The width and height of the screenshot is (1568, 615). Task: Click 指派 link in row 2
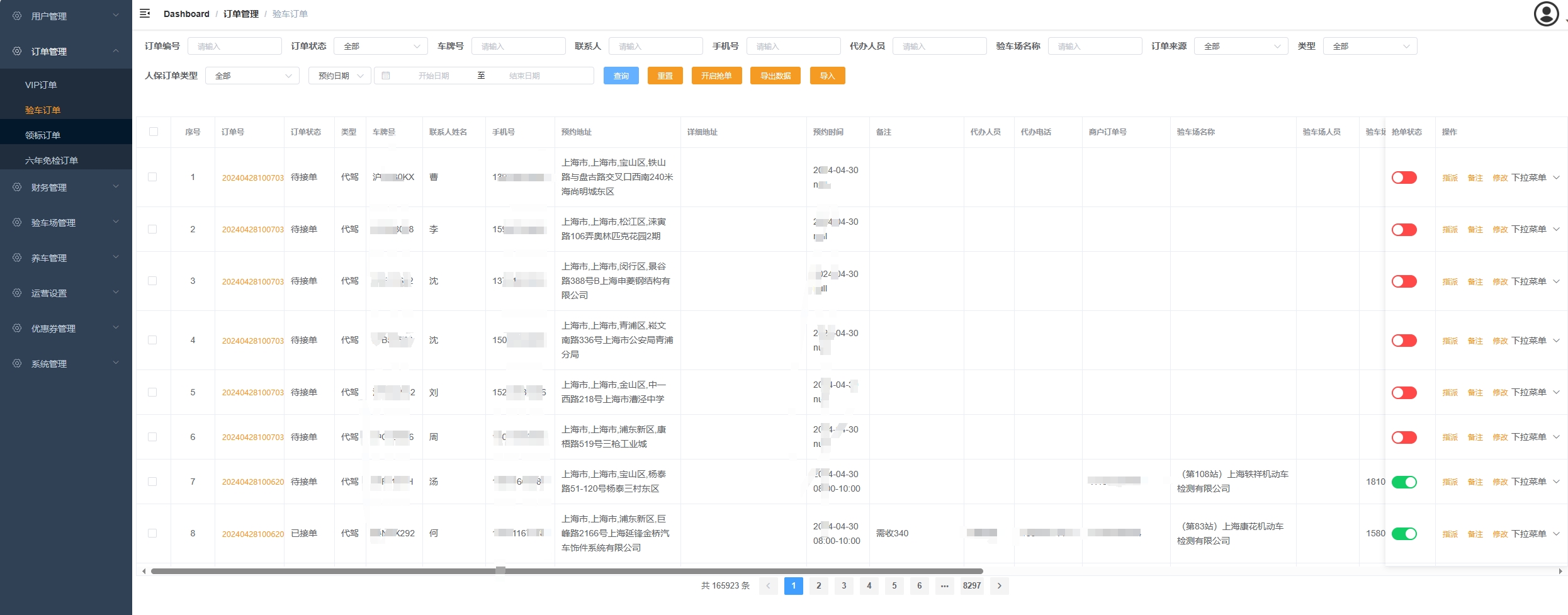tap(1450, 230)
